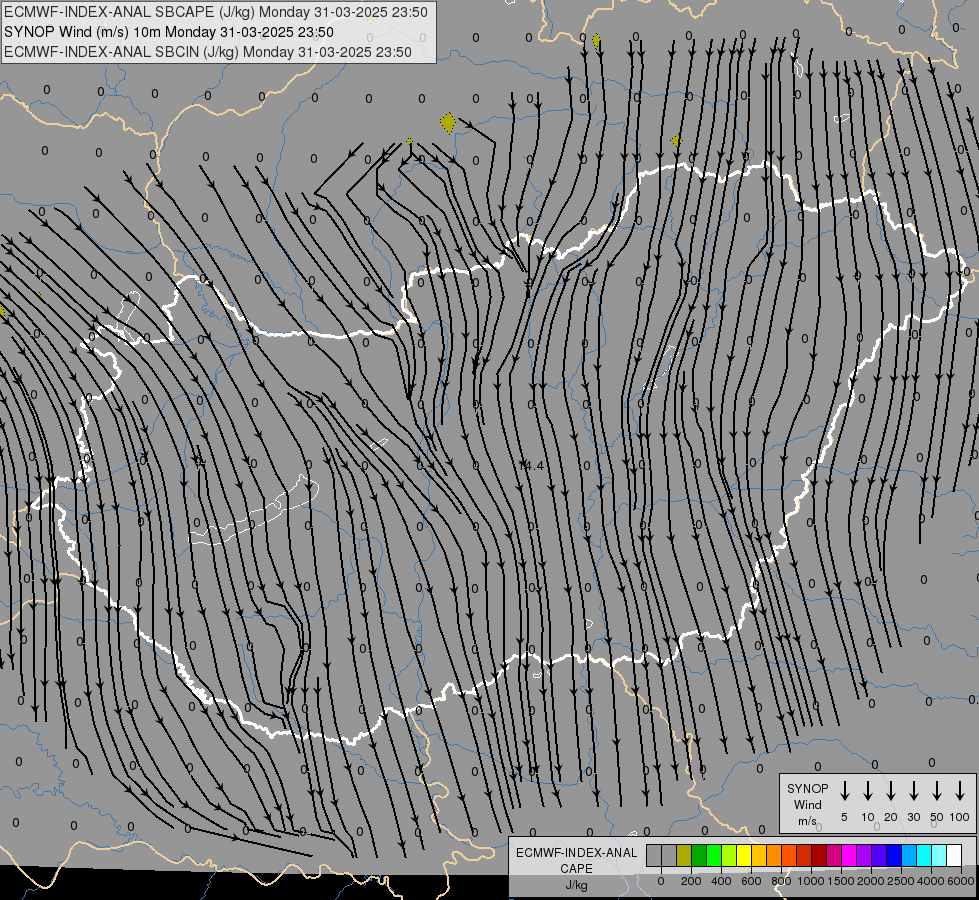Click the wind legend value 30
Screen dimensions: 979x900
(913, 817)
